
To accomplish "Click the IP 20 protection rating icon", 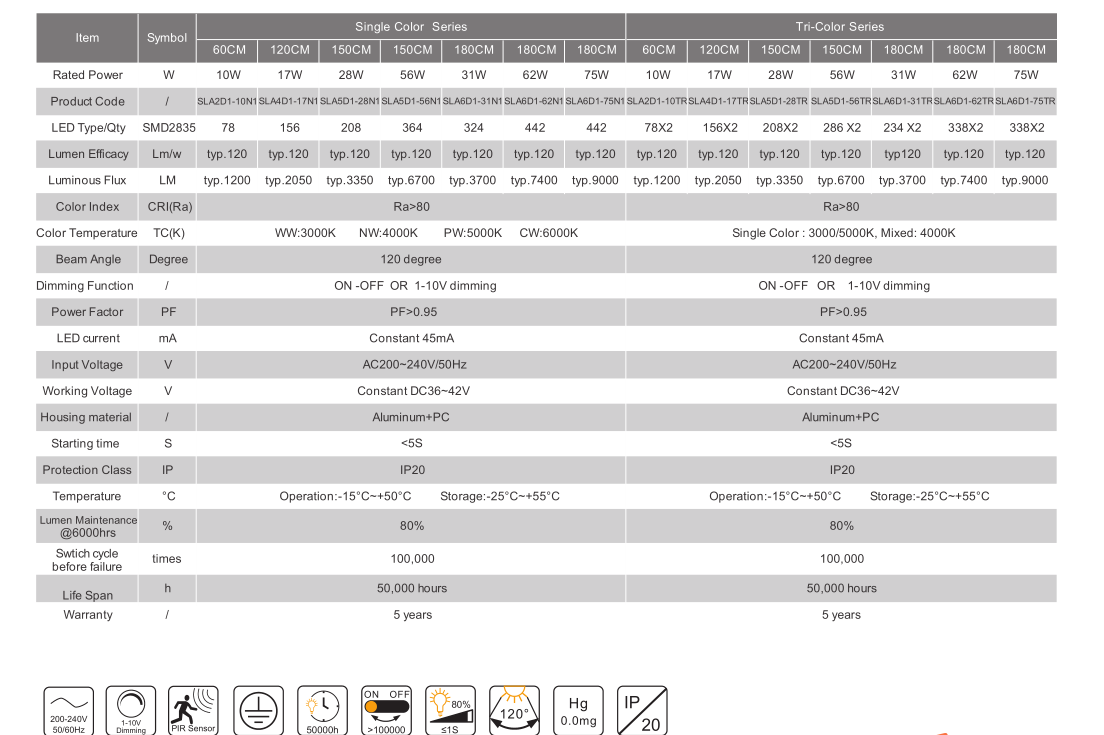I will 642,711.
